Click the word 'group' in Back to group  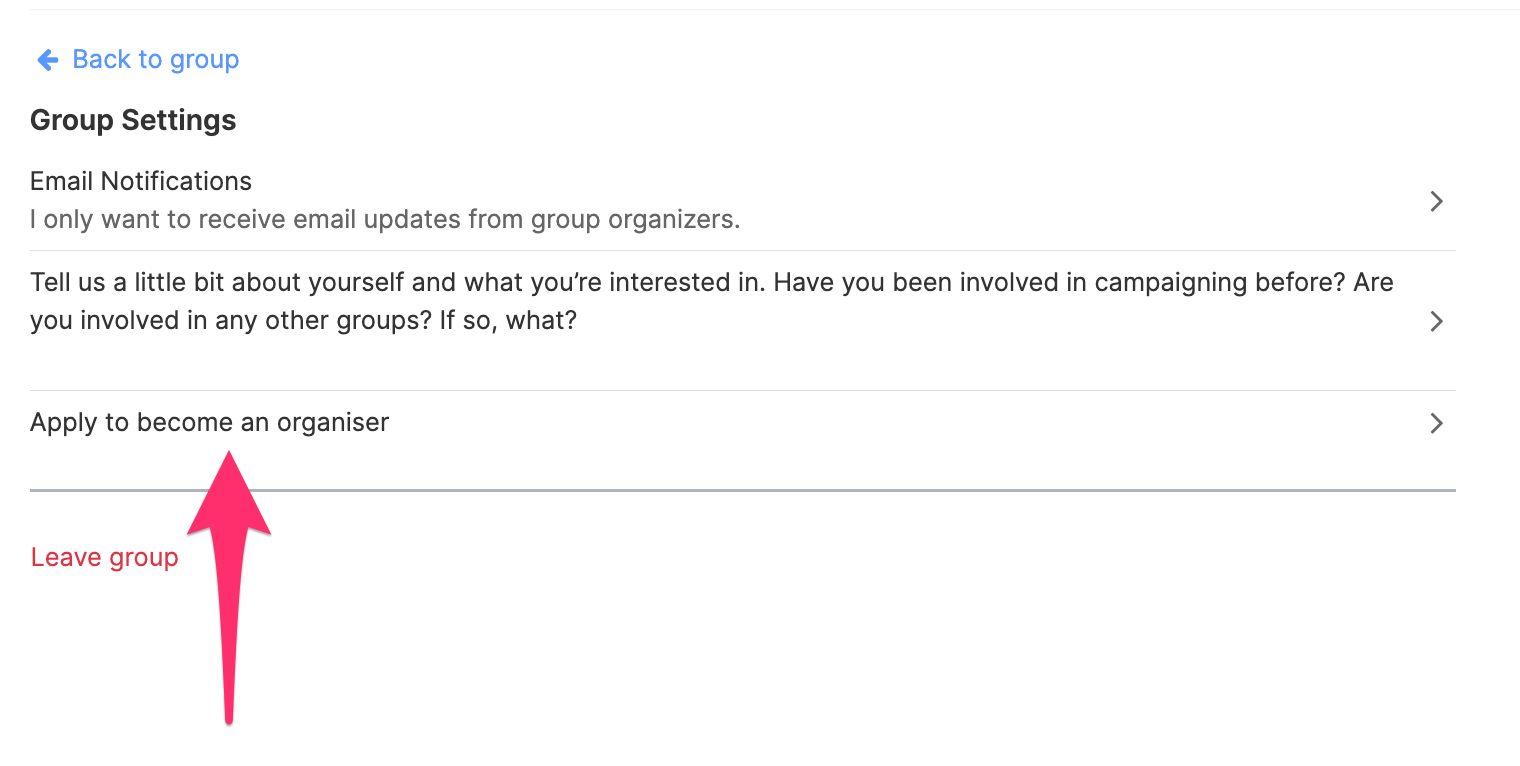204,60
